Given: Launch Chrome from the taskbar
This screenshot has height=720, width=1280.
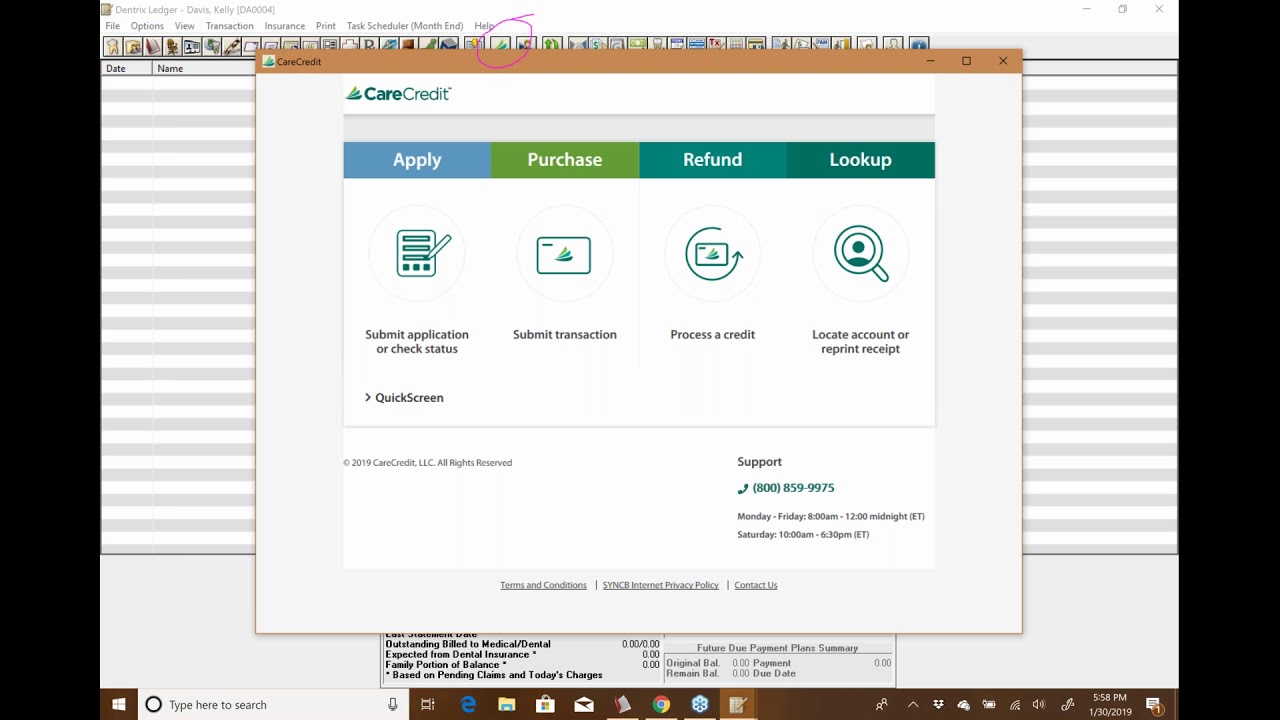Looking at the screenshot, I should tap(661, 704).
